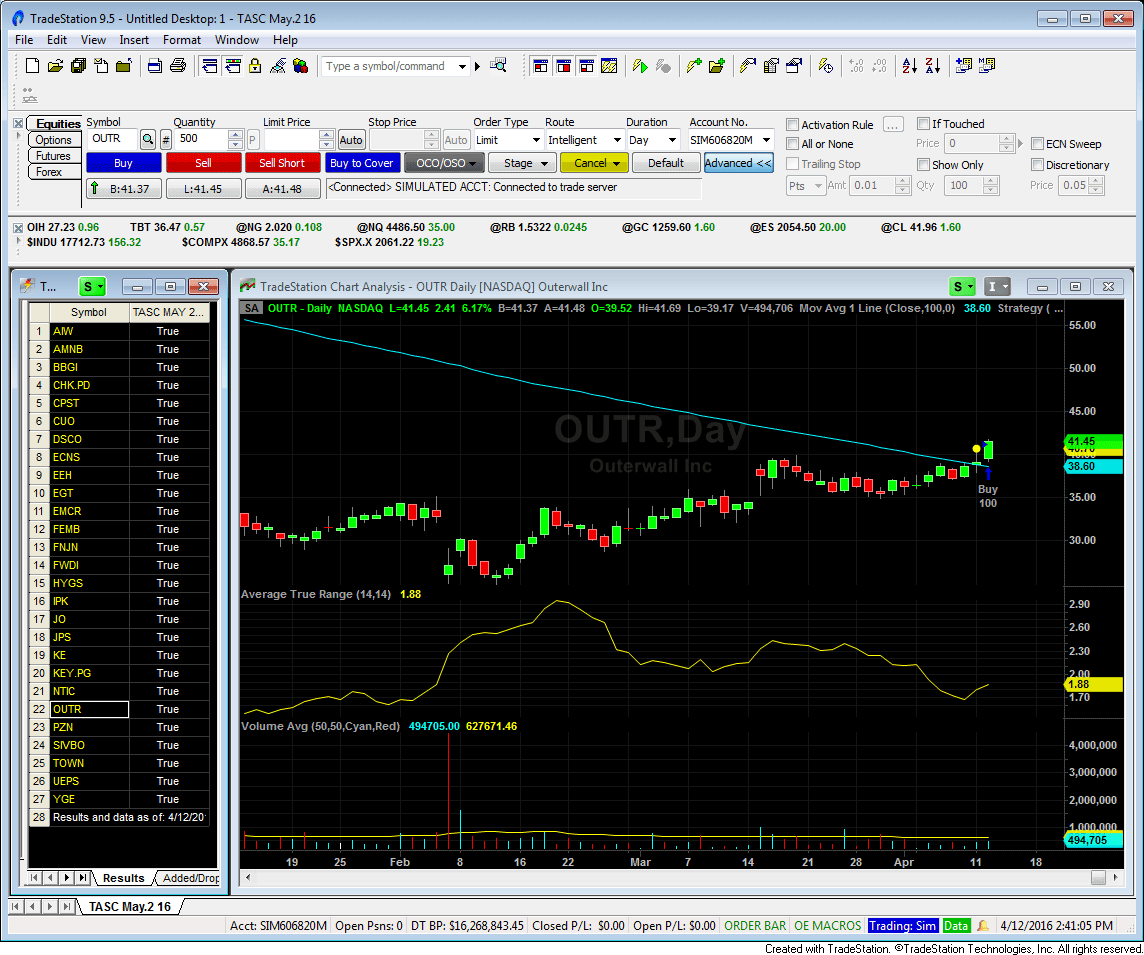The image size is (1144, 955).
Task: Click the red Sell button
Action: coord(204,163)
